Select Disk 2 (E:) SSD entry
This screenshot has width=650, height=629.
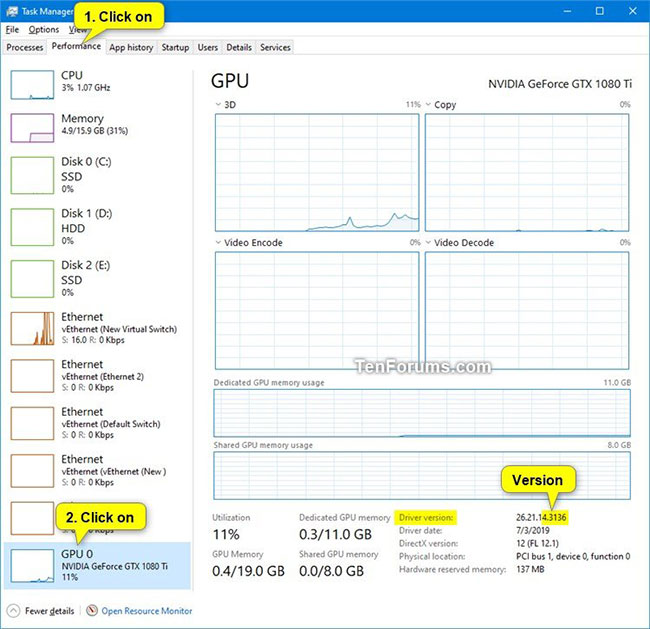tap(97, 279)
